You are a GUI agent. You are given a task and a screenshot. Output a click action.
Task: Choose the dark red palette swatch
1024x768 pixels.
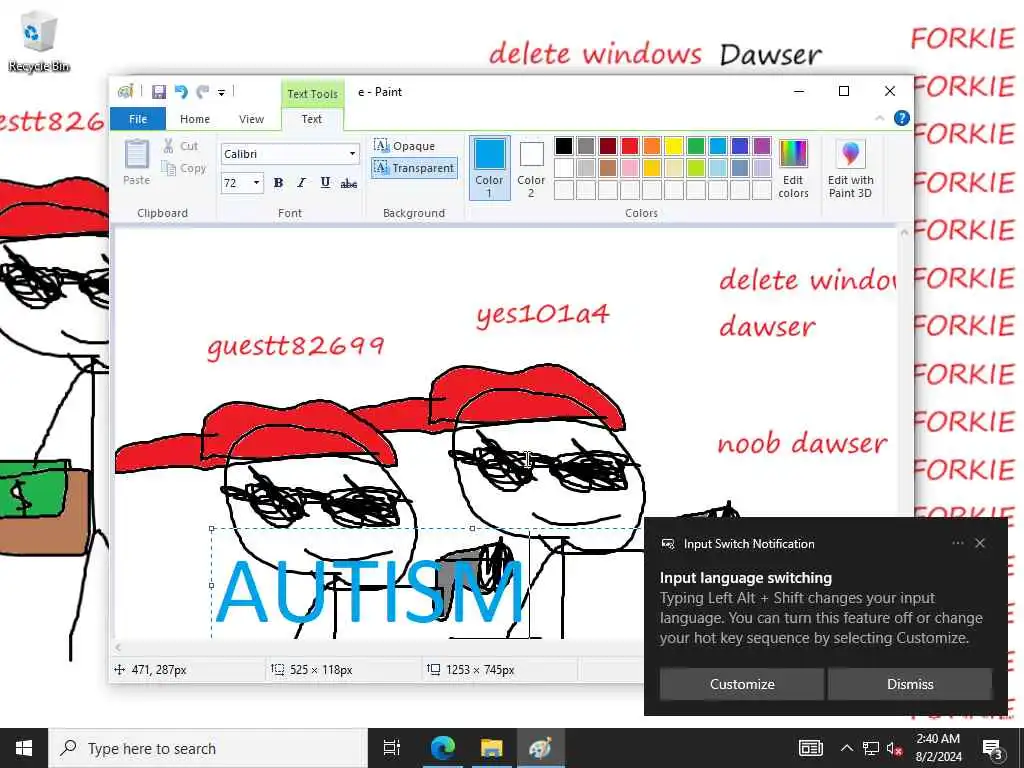[x=608, y=146]
